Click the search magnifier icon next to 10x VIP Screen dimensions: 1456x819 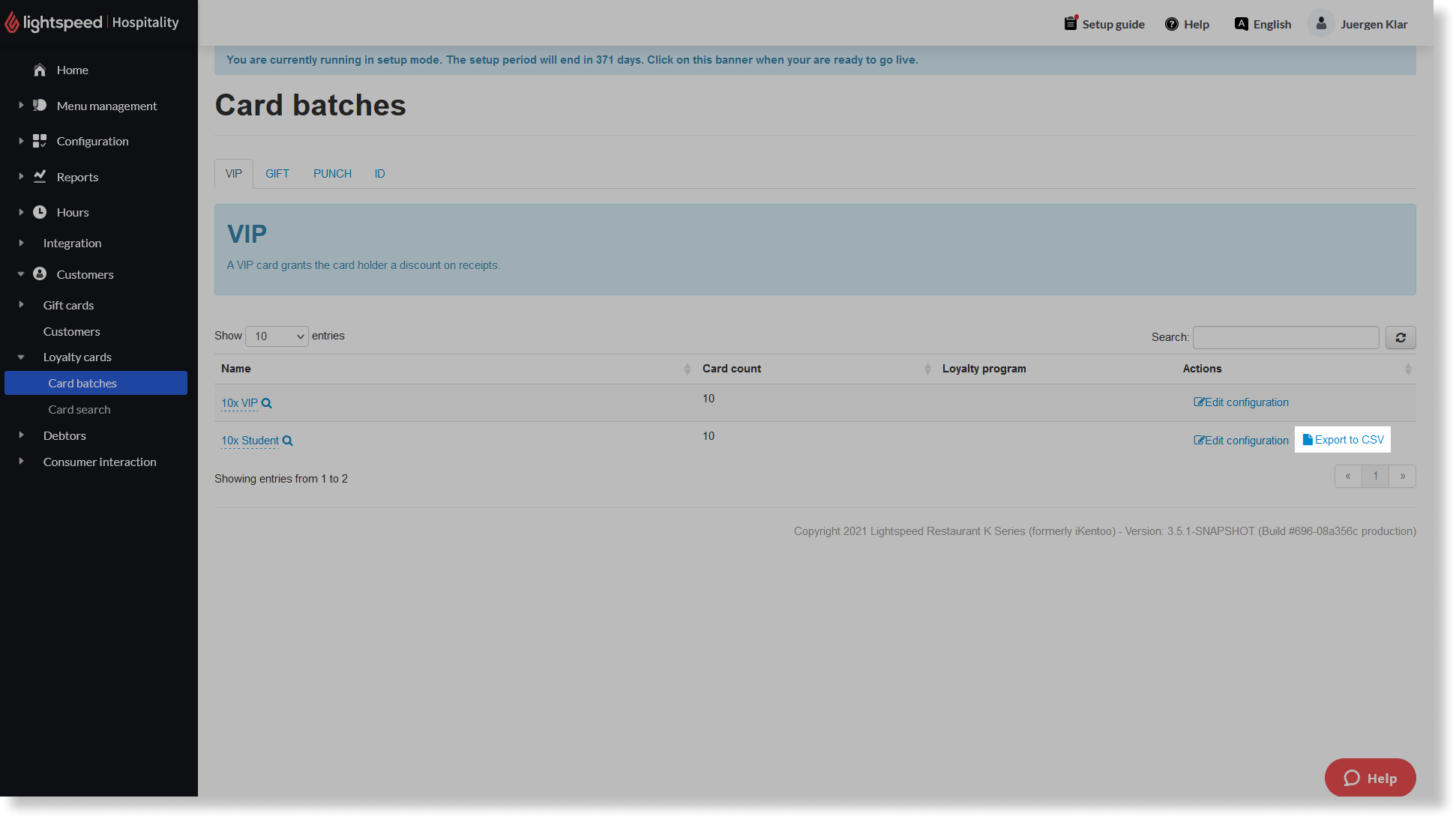266,402
